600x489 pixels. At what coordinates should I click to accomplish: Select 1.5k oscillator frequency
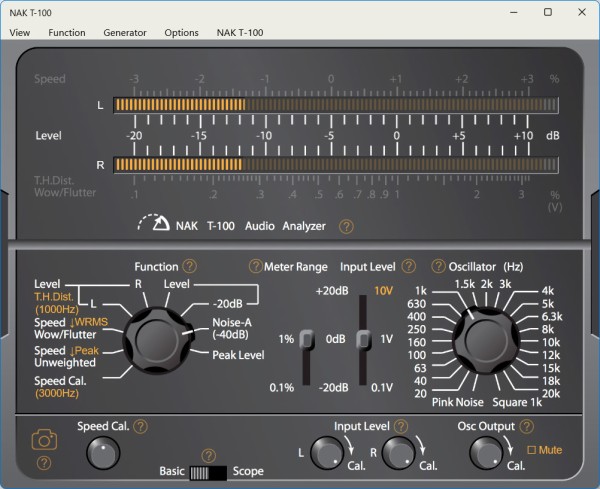465,284
